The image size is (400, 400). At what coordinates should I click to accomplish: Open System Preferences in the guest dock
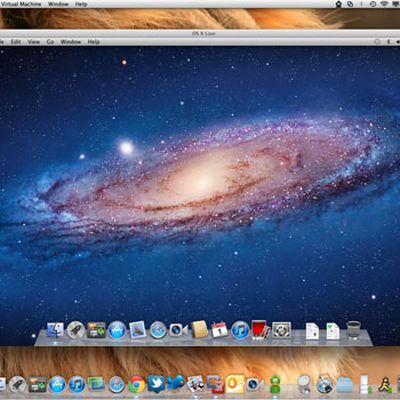click(x=281, y=330)
